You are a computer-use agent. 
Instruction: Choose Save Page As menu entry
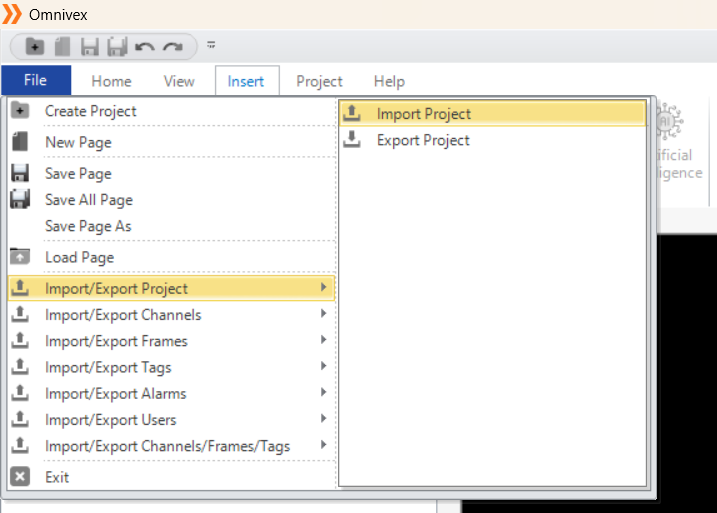click(x=171, y=226)
